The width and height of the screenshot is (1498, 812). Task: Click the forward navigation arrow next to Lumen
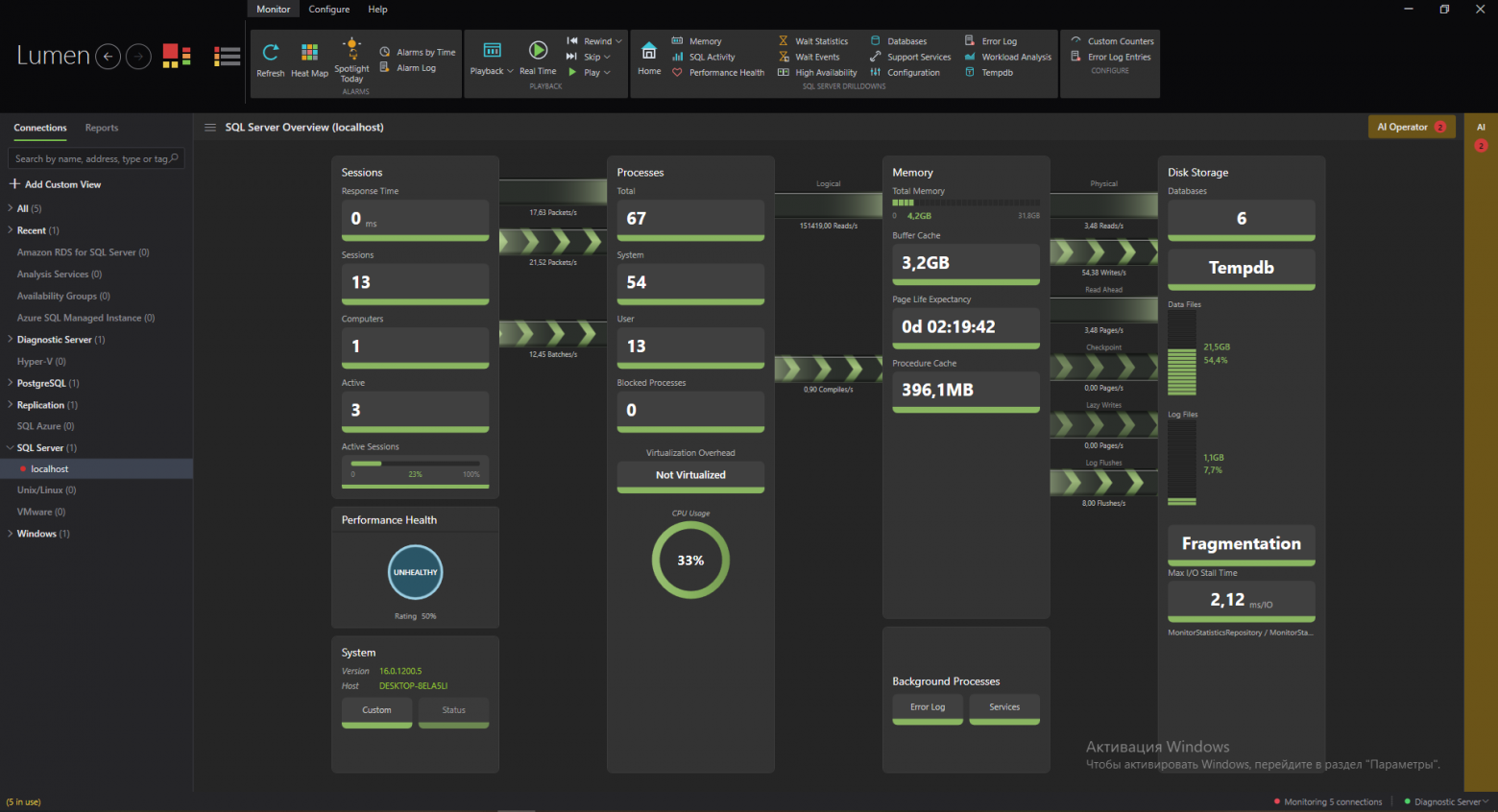(x=139, y=57)
